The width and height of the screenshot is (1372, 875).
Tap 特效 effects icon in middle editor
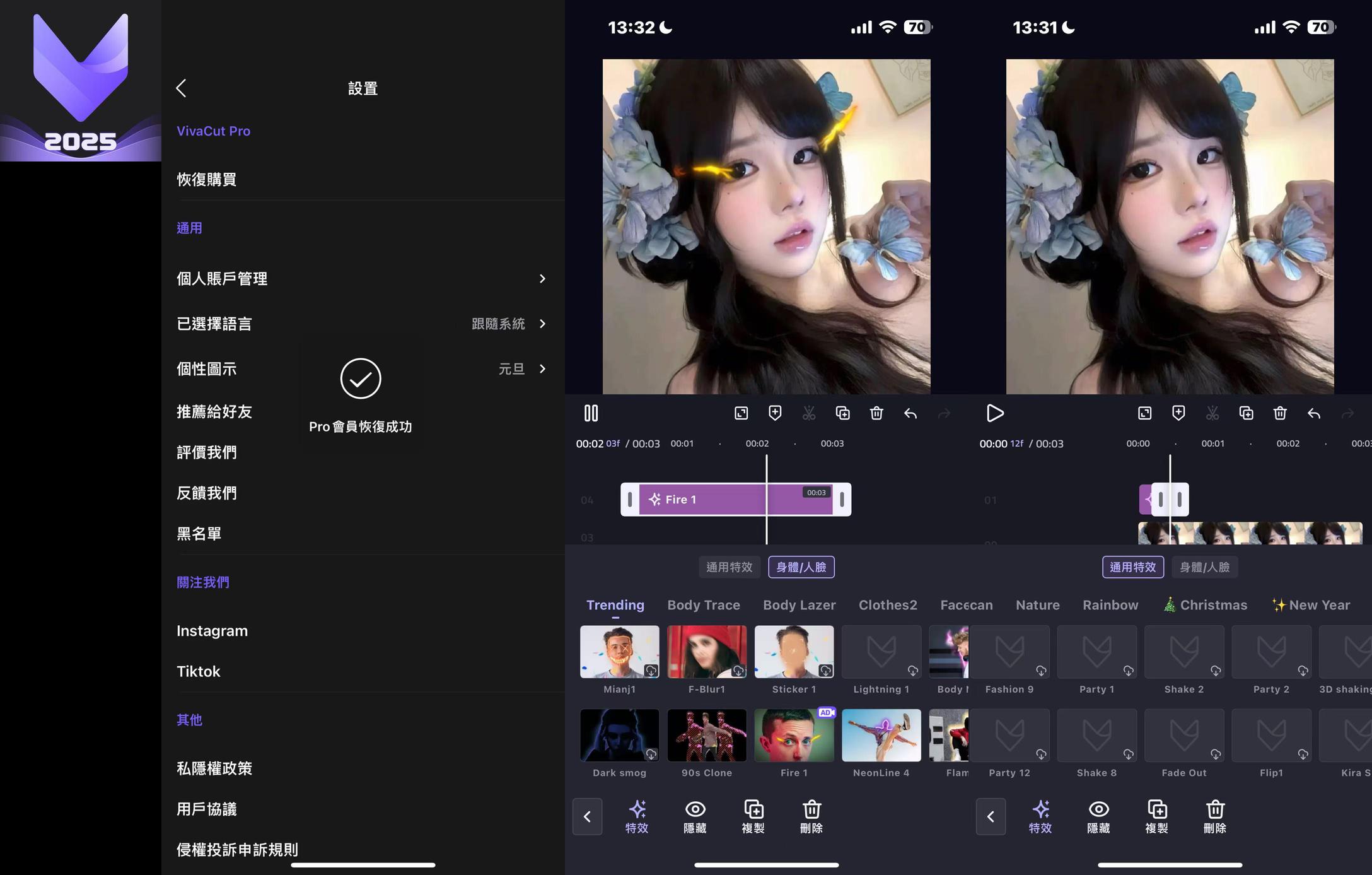[x=637, y=817]
